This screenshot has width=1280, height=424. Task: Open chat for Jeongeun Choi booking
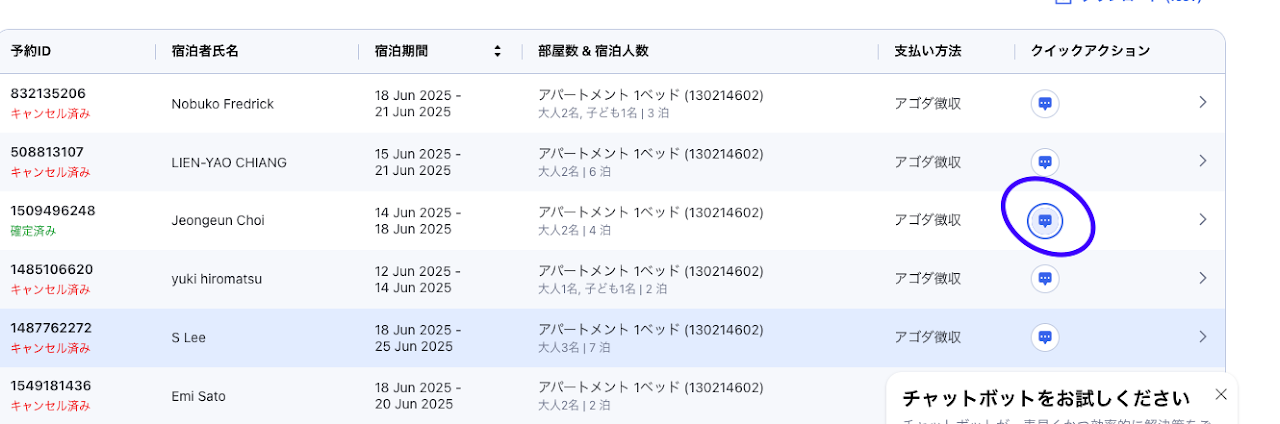[1045, 220]
